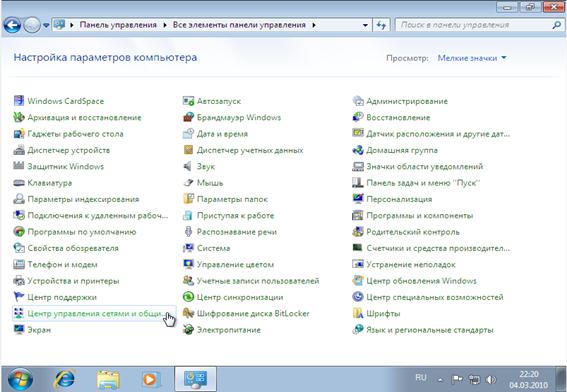Image resolution: width=567 pixels, height=392 pixels.
Task: Open the Программы и компоненты link
Action: coord(419,216)
